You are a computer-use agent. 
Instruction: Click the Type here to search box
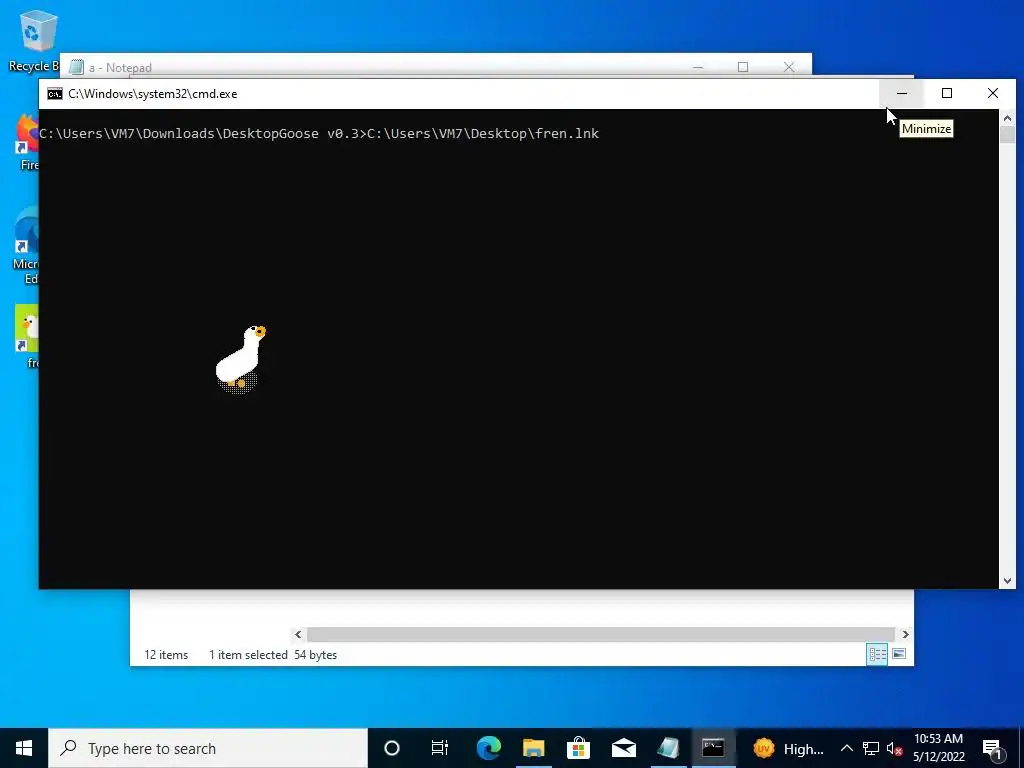(x=208, y=748)
